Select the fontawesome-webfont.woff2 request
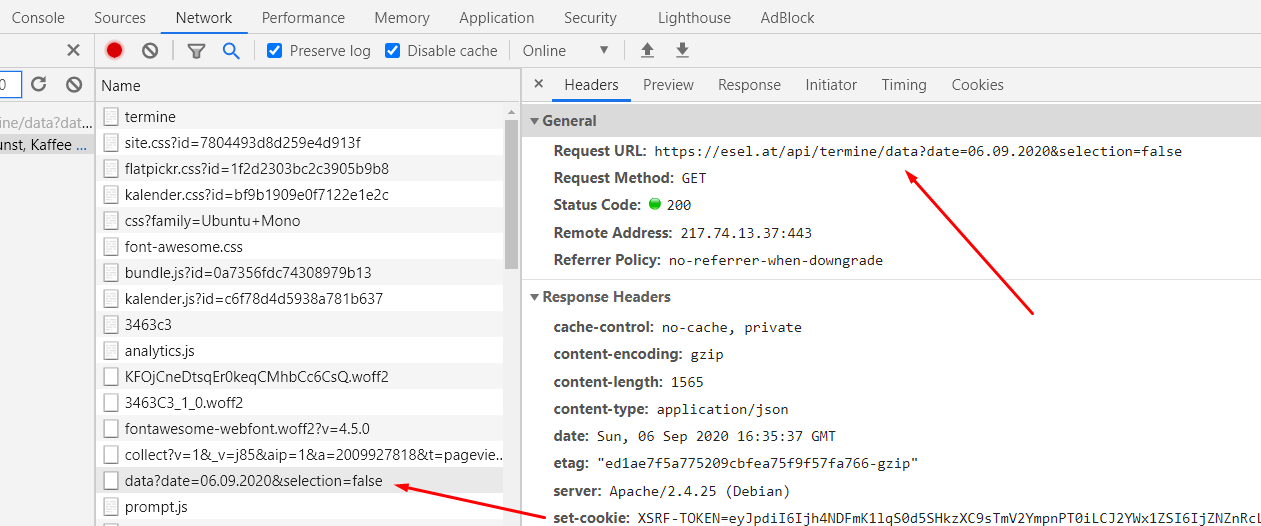The width and height of the screenshot is (1261, 526). tap(301, 429)
